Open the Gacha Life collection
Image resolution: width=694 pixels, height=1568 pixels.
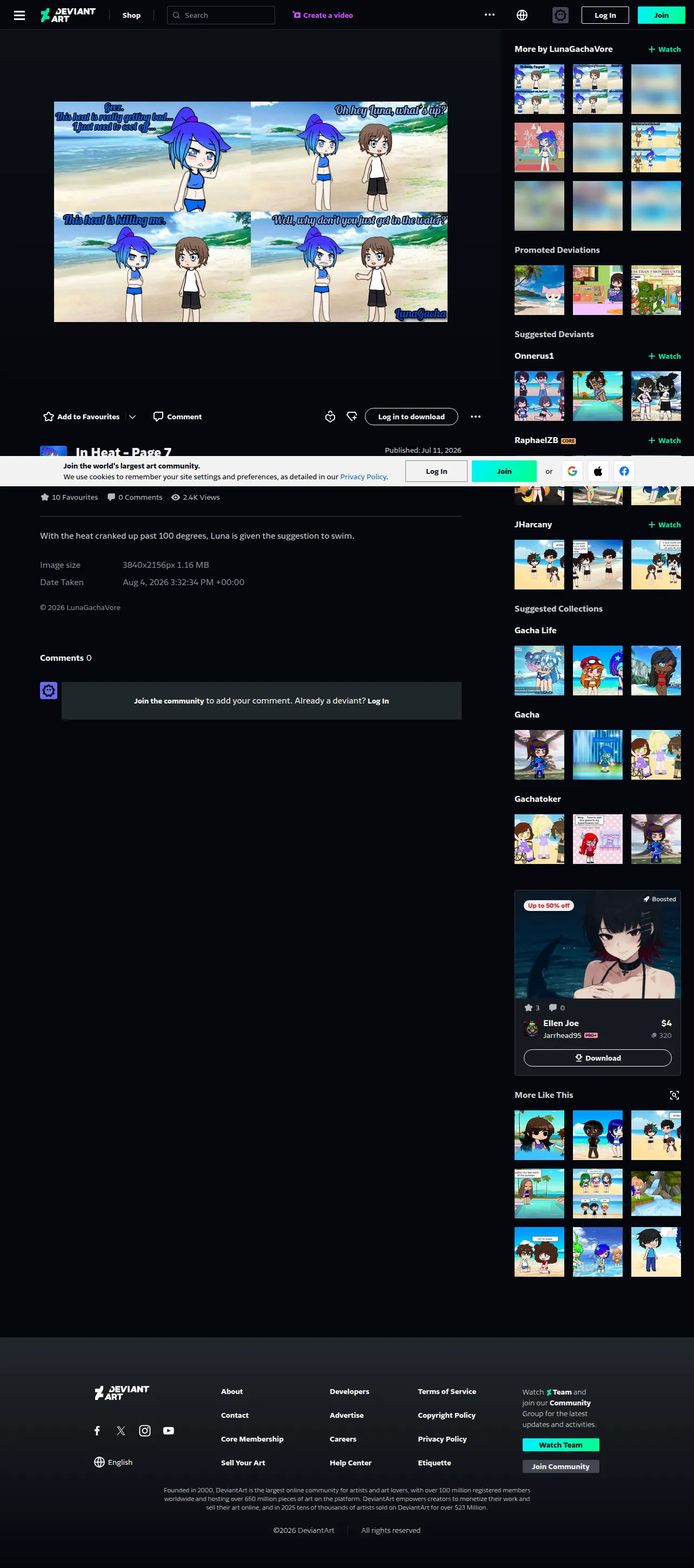[x=535, y=631]
